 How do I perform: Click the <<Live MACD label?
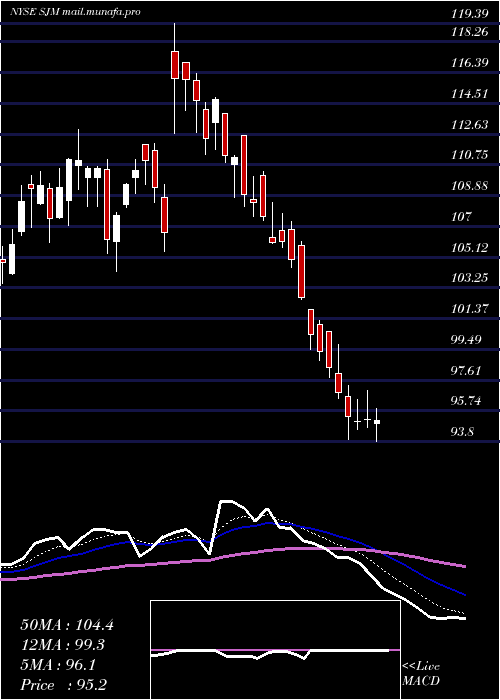coord(421,674)
